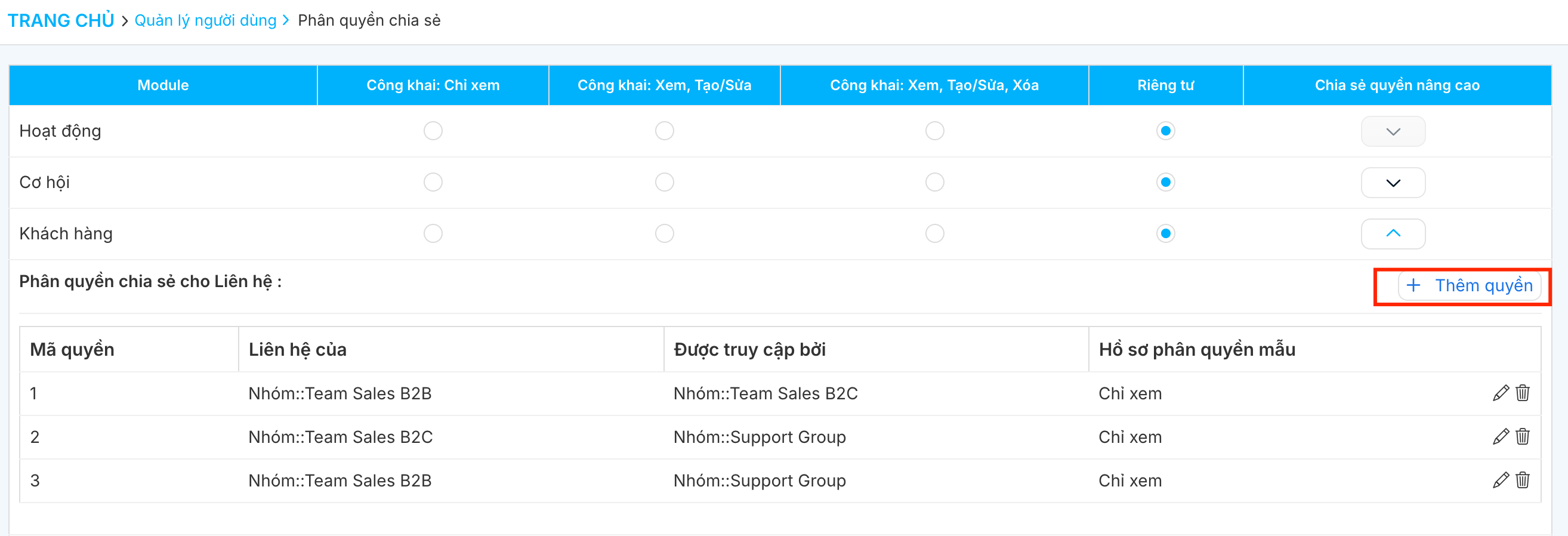Select 'Công khai: Chỉ xem' for Khách hàng

(433, 233)
